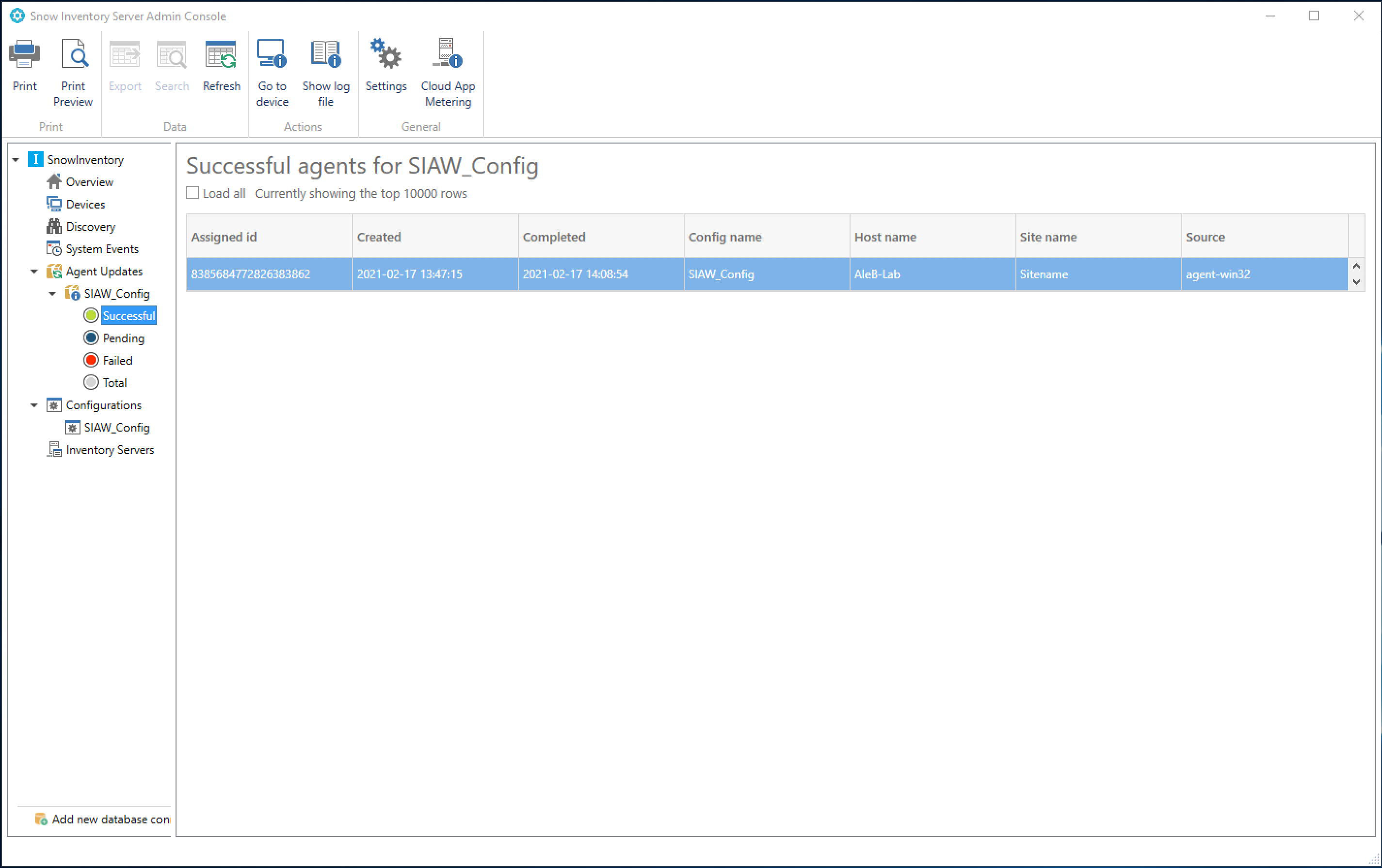This screenshot has height=868, width=1382.
Task: Open Inventory Servers tree item
Action: [x=110, y=450]
